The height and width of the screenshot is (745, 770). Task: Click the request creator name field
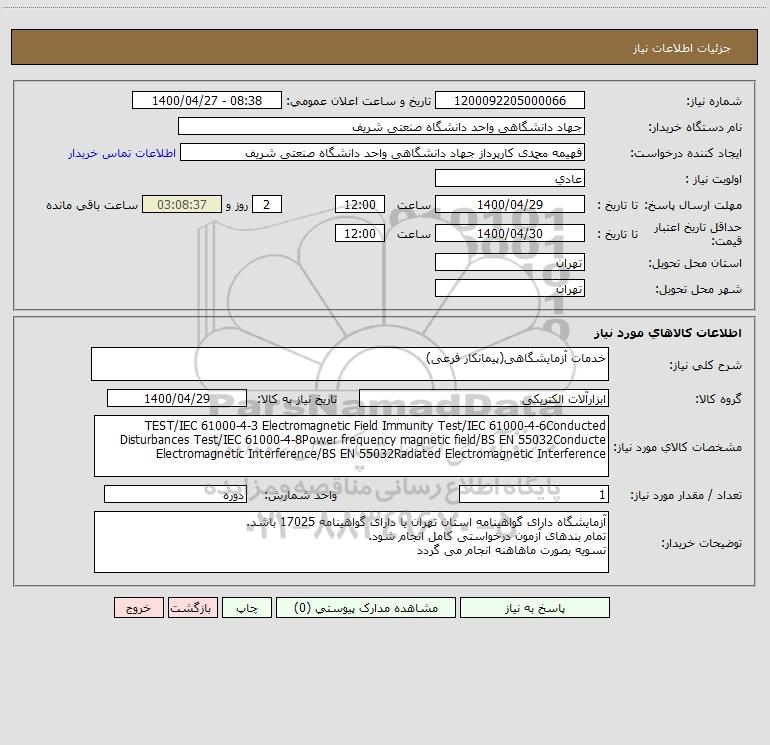[x=383, y=153]
